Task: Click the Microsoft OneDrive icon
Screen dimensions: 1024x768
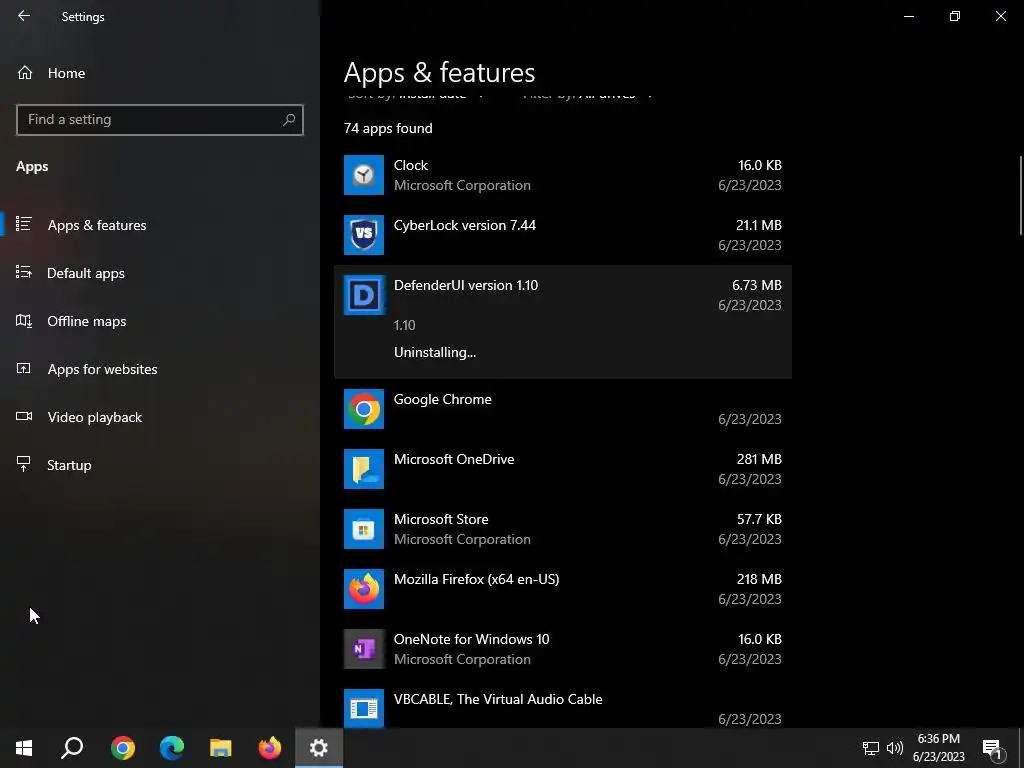Action: 364,469
